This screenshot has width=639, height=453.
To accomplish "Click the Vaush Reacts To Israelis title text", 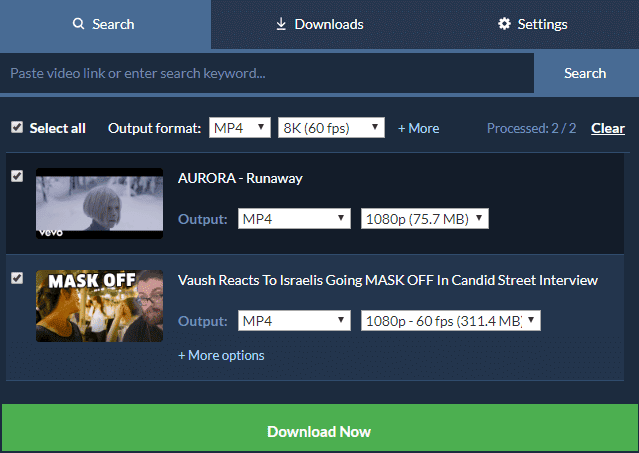I will pyautogui.click(x=388, y=280).
